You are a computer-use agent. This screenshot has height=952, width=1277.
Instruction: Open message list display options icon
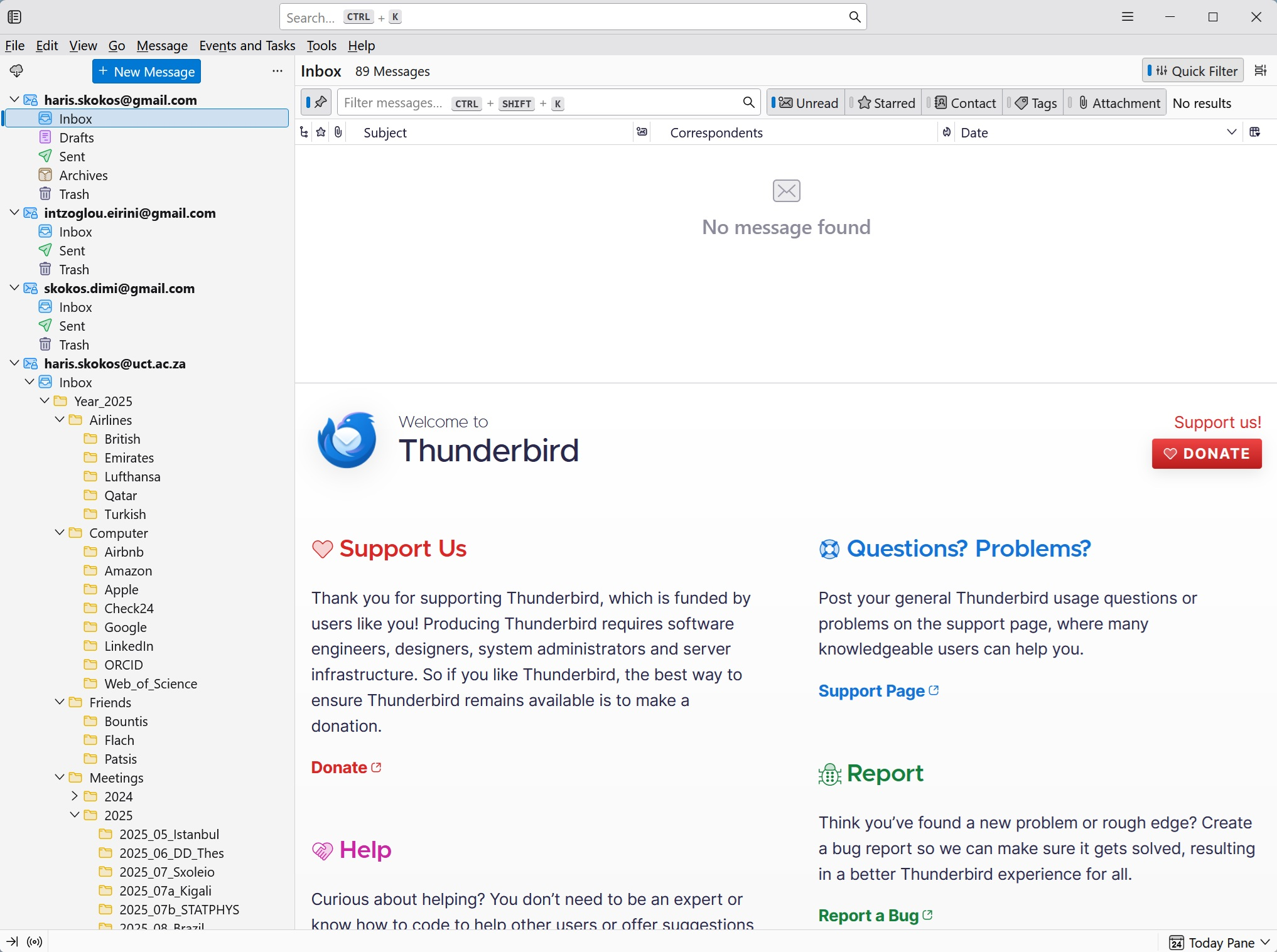(x=1260, y=71)
